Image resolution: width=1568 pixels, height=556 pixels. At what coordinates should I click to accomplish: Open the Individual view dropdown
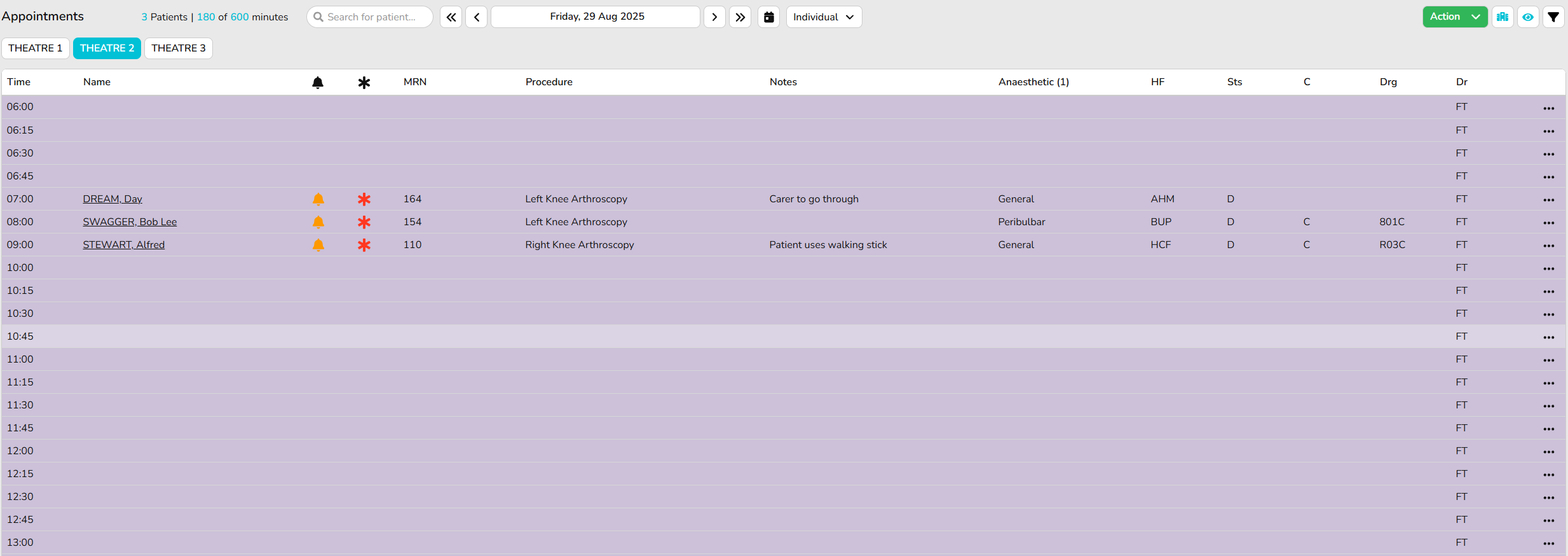click(x=823, y=17)
